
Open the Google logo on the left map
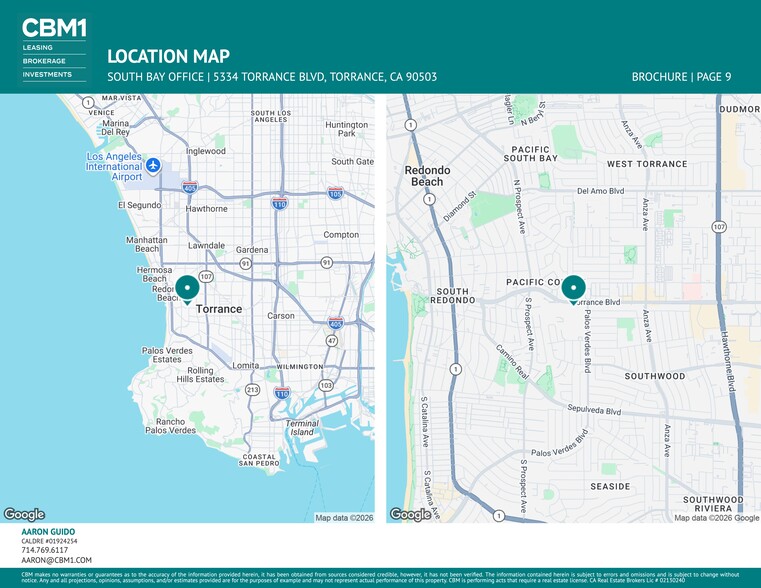point(24,514)
